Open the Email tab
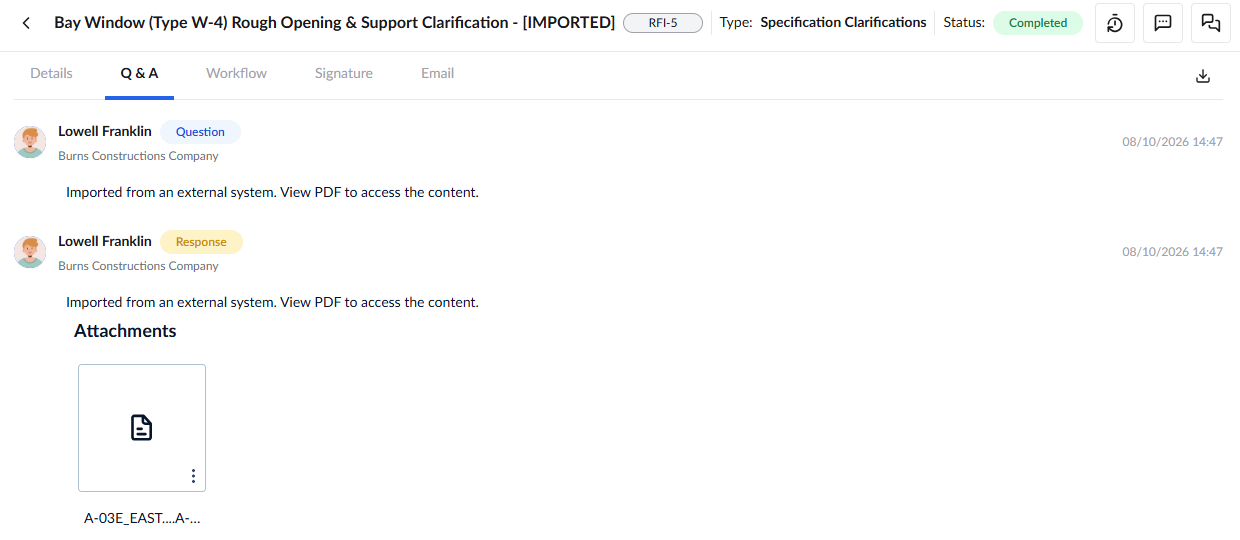Image resolution: width=1240 pixels, height=540 pixels. (437, 73)
